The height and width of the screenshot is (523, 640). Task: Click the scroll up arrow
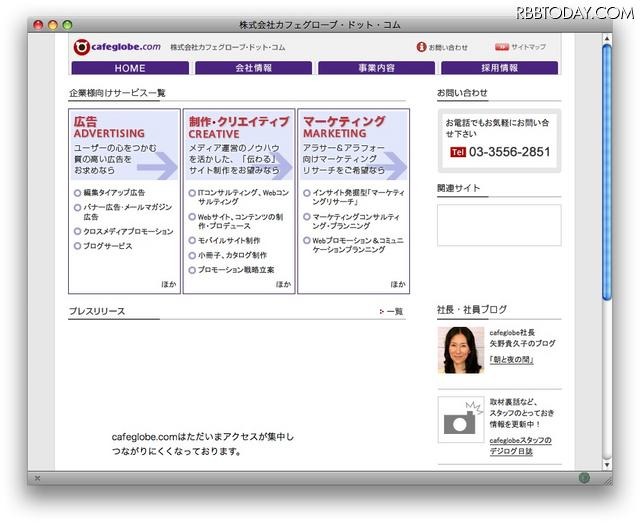607,38
